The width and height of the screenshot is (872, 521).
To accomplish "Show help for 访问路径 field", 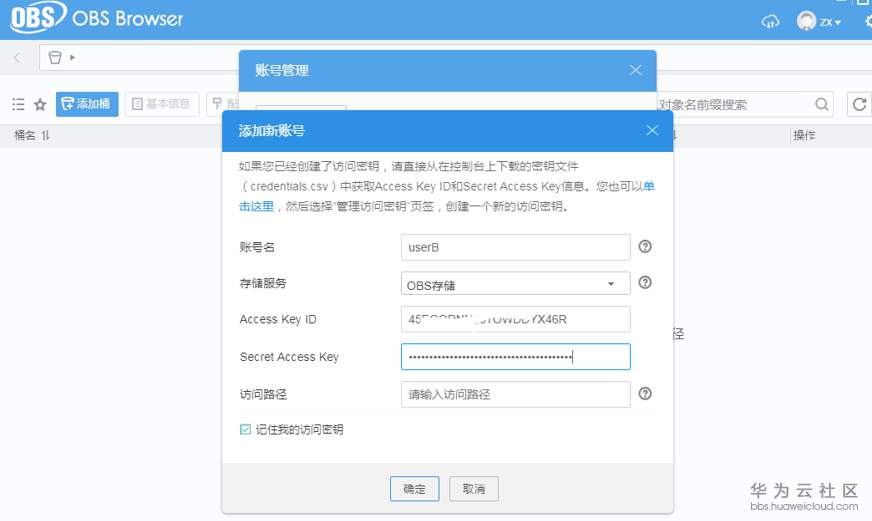I will point(645,394).
